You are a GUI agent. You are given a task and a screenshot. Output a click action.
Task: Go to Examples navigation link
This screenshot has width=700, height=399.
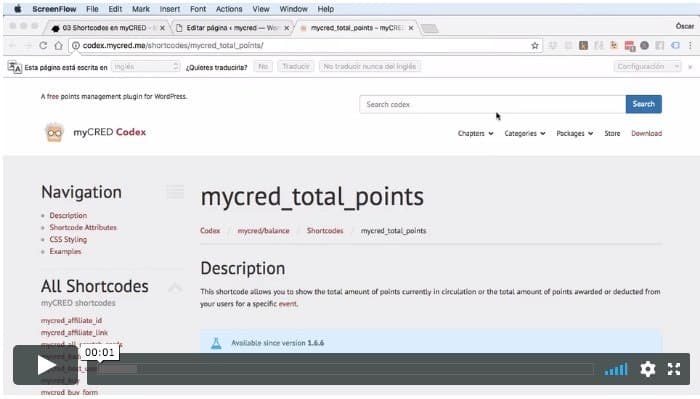(x=65, y=252)
